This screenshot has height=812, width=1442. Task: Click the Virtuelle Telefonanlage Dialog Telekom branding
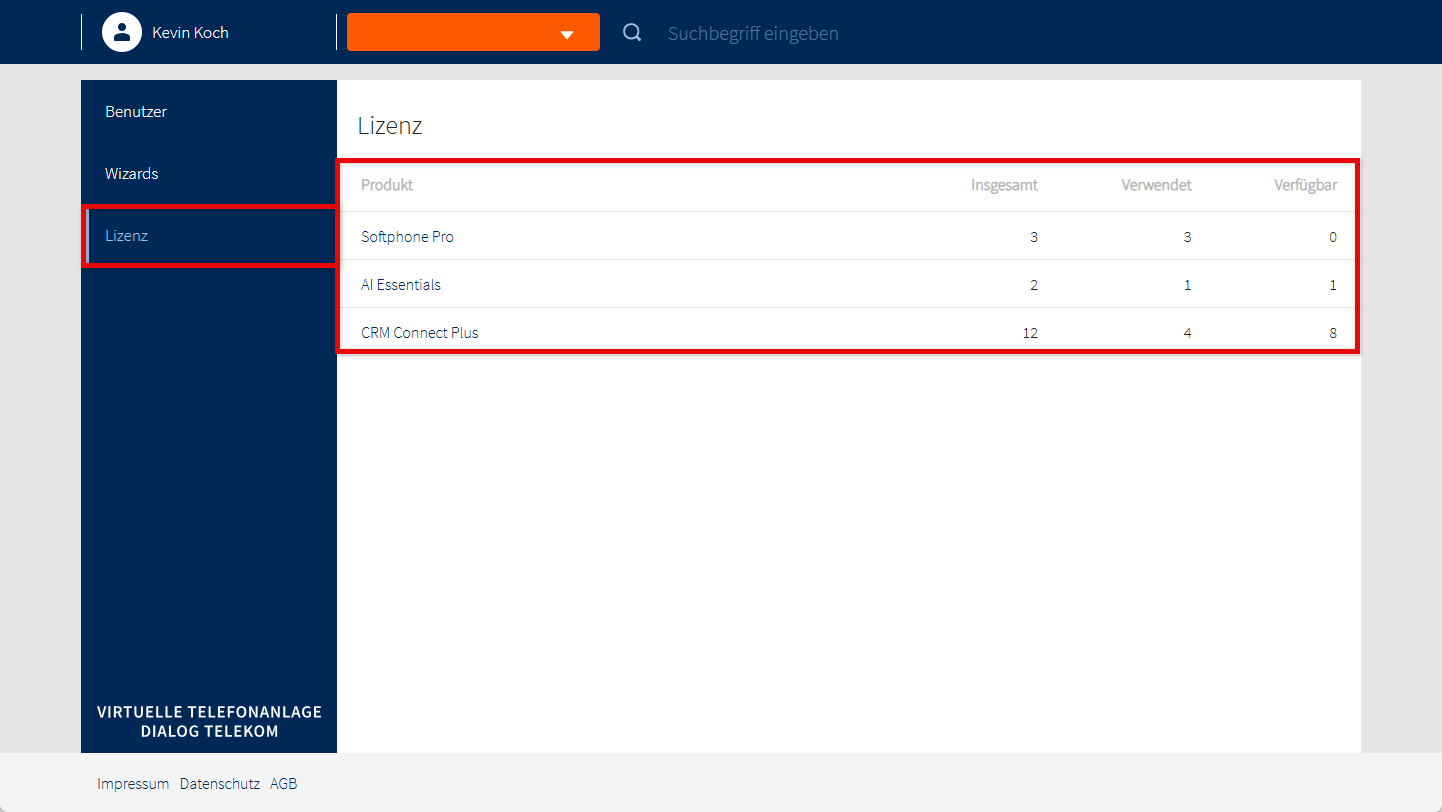[x=209, y=721]
